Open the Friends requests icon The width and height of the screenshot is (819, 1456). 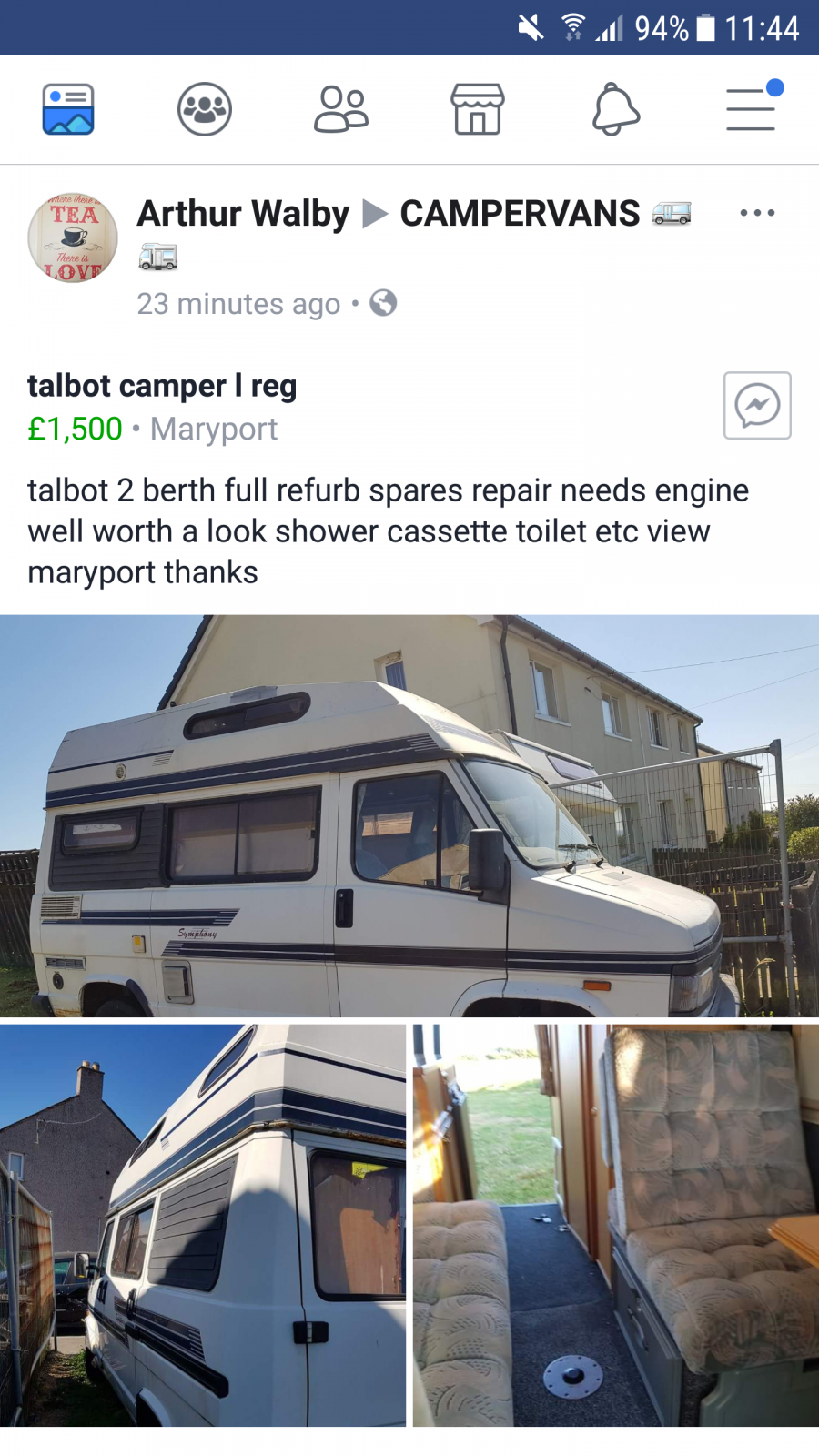pyautogui.click(x=341, y=109)
